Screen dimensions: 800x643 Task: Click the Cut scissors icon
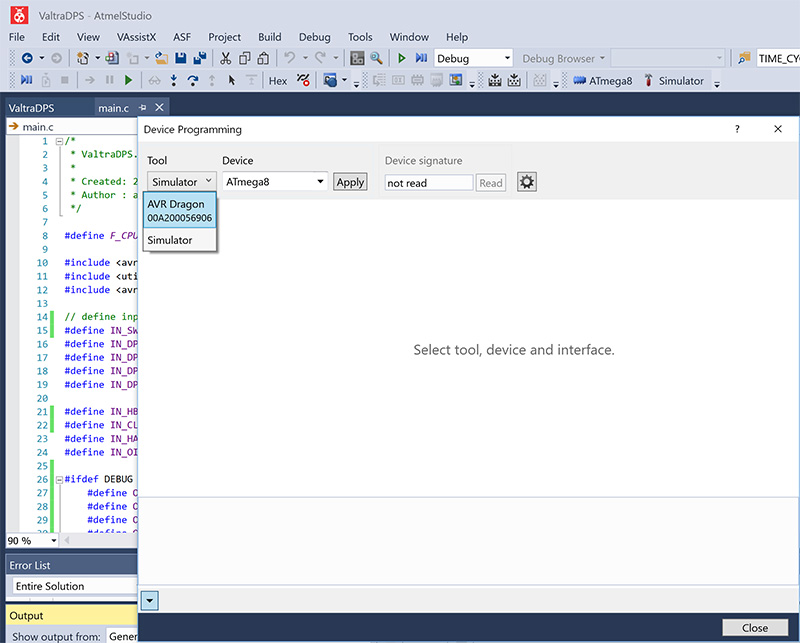226,59
